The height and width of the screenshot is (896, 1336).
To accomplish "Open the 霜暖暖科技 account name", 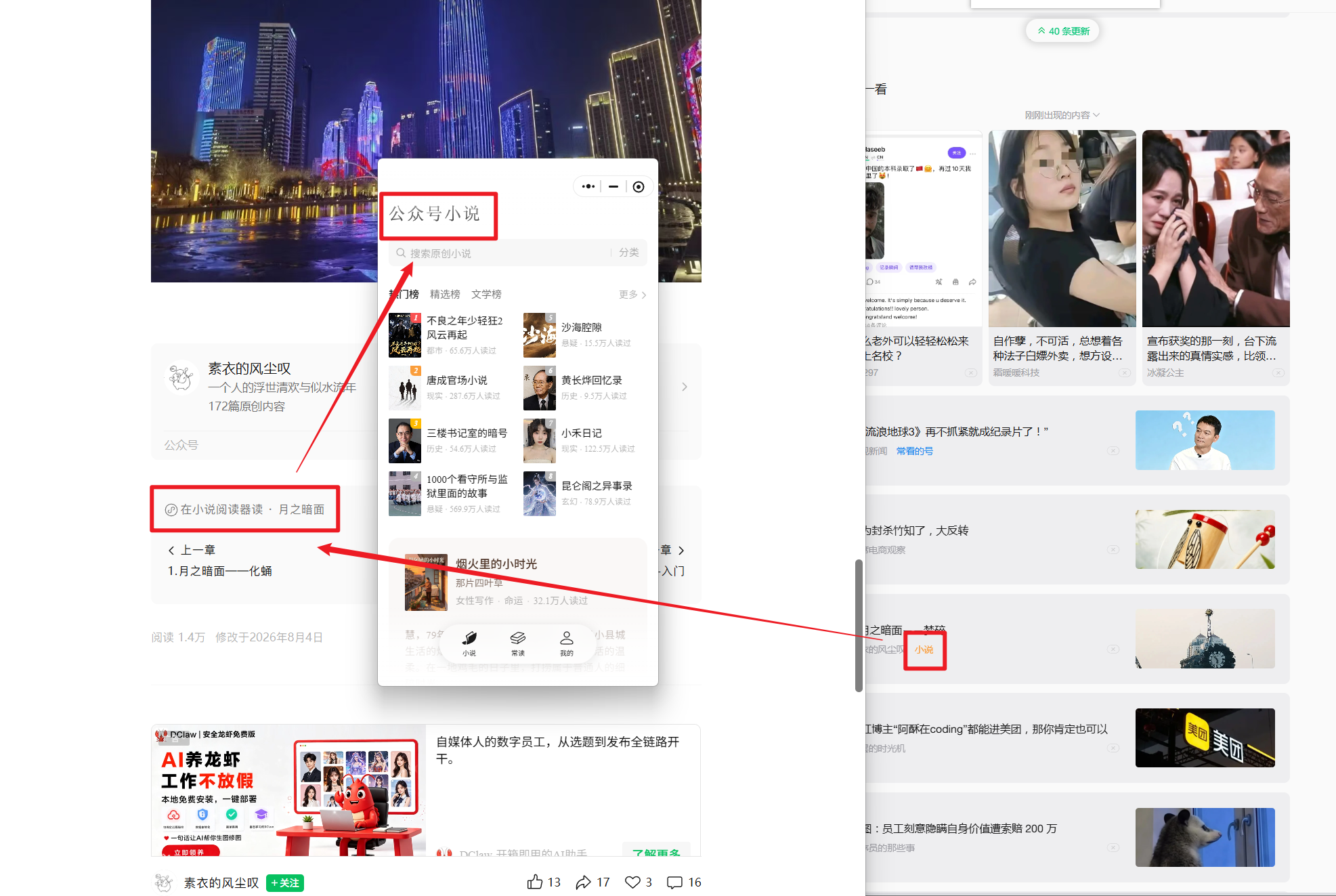I will tap(1016, 373).
